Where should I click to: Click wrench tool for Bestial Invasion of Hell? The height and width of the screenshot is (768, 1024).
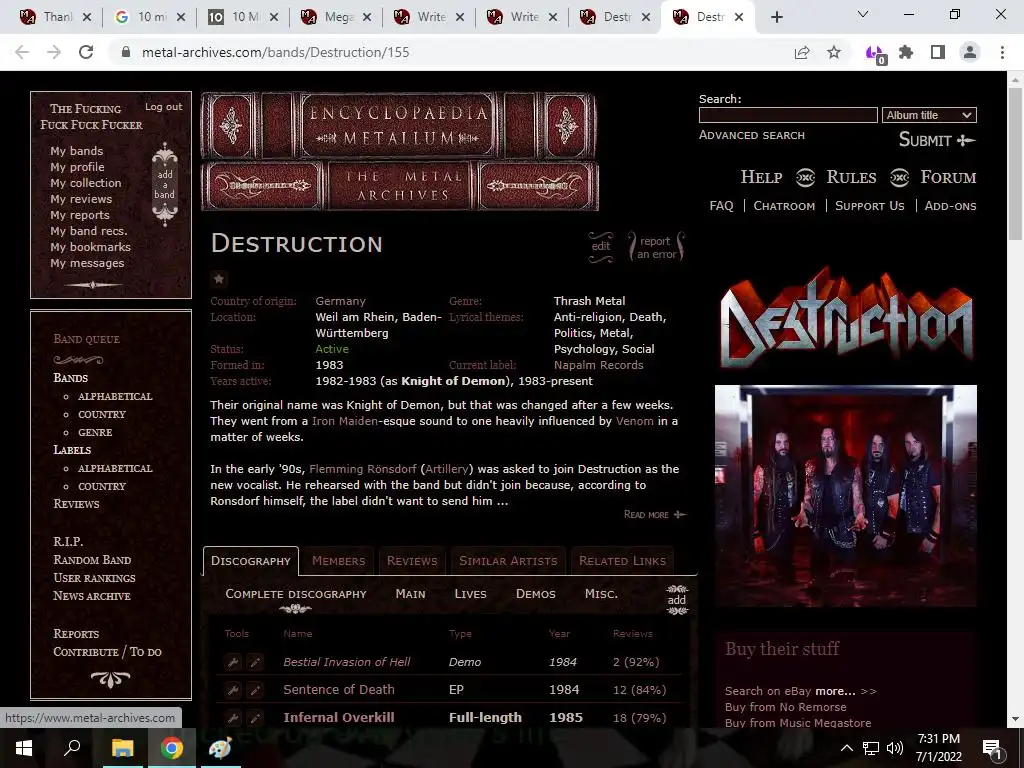[233, 662]
